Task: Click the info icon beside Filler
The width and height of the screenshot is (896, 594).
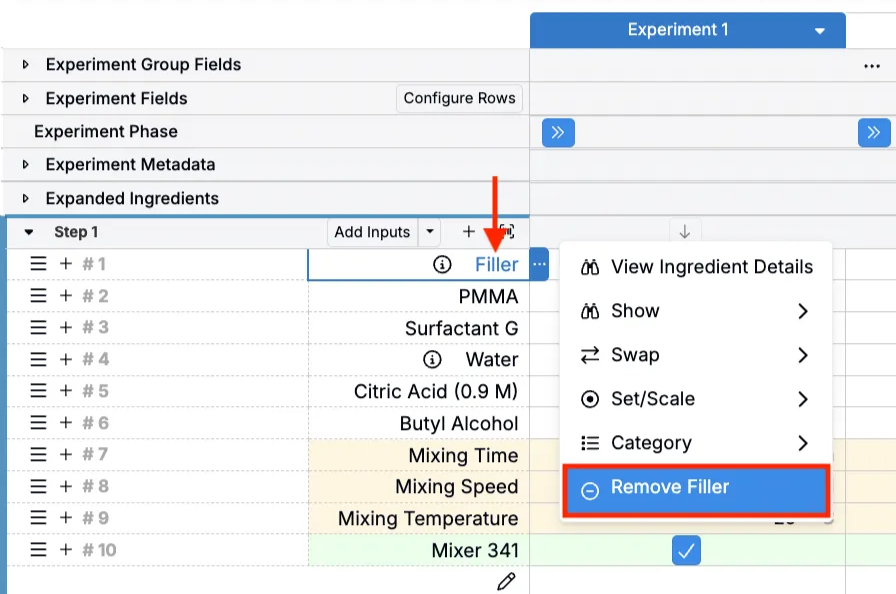Action: pos(442,265)
